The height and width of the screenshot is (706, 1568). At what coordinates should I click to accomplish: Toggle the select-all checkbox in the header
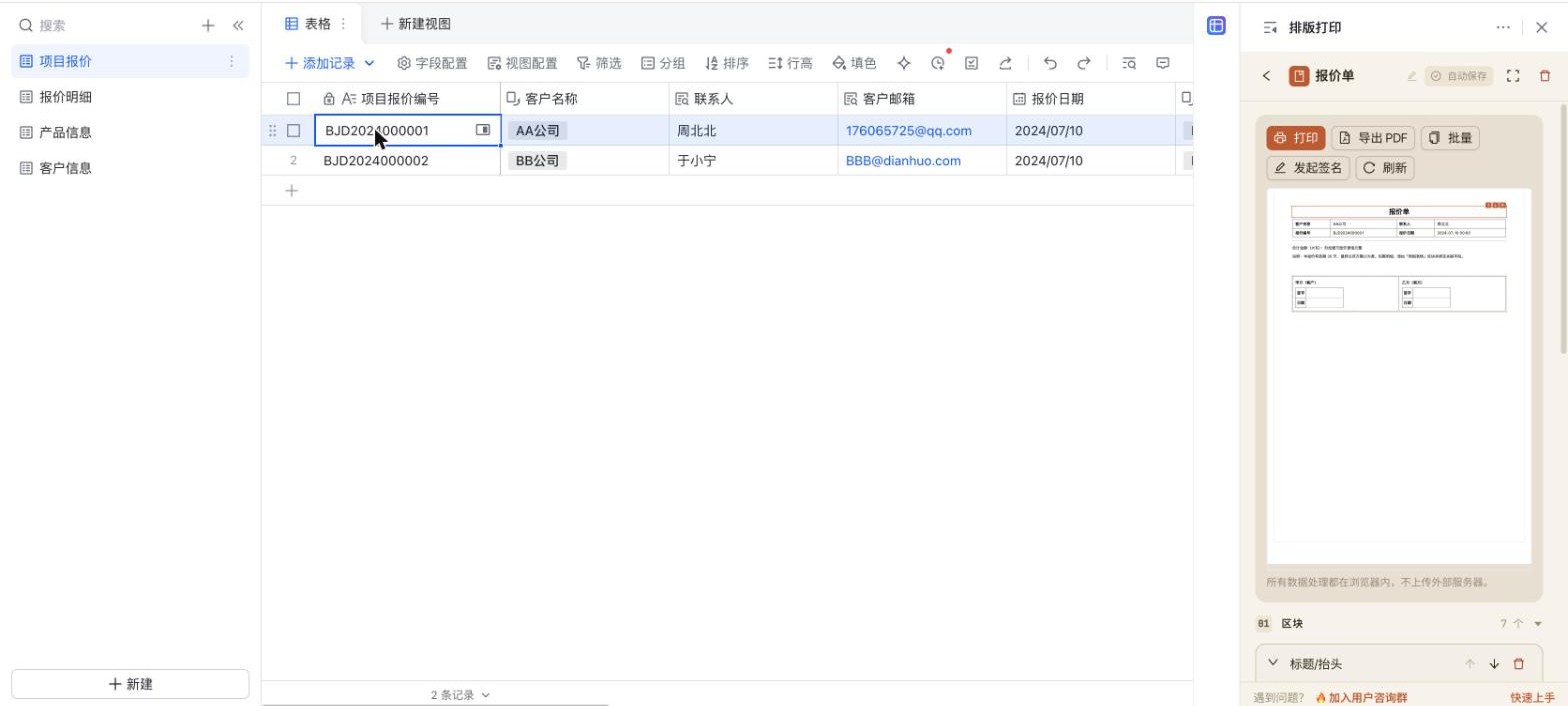(293, 99)
